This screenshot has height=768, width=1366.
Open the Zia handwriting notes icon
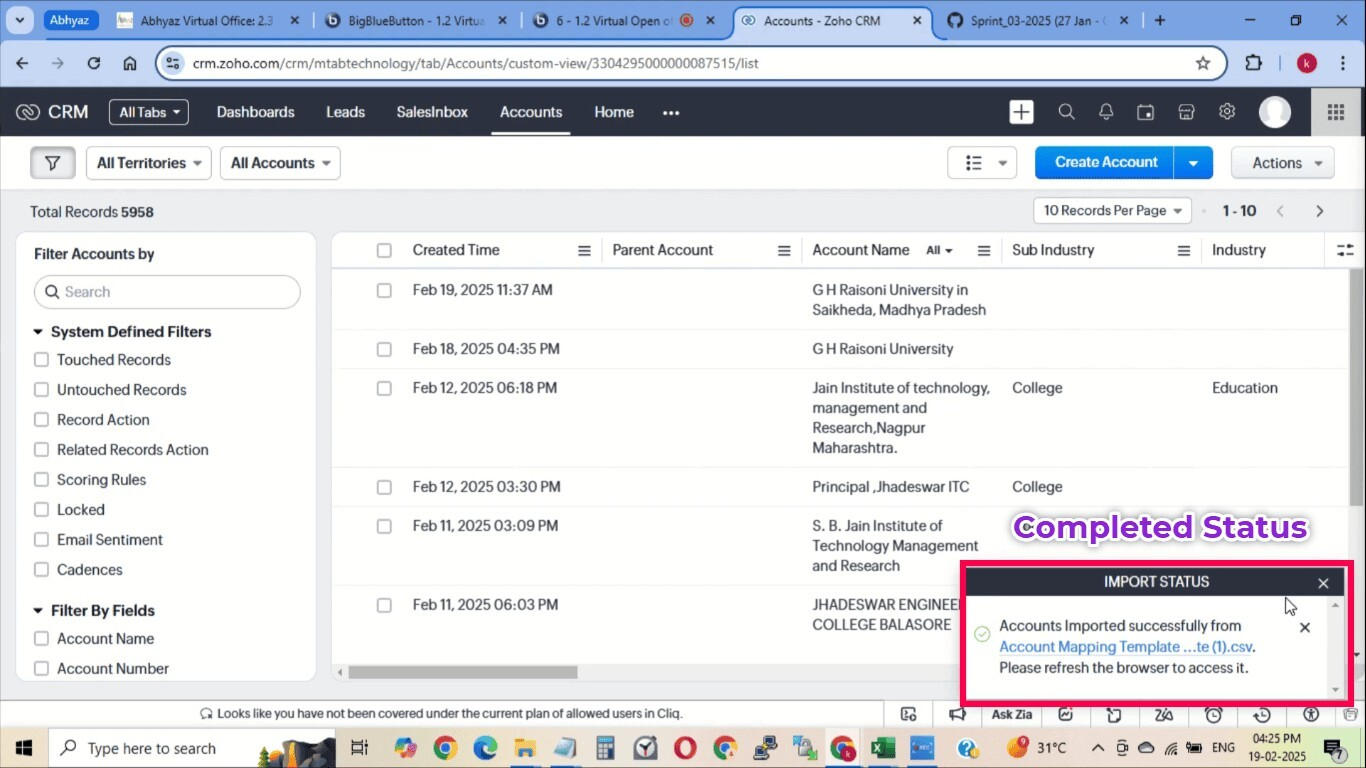(1164, 714)
